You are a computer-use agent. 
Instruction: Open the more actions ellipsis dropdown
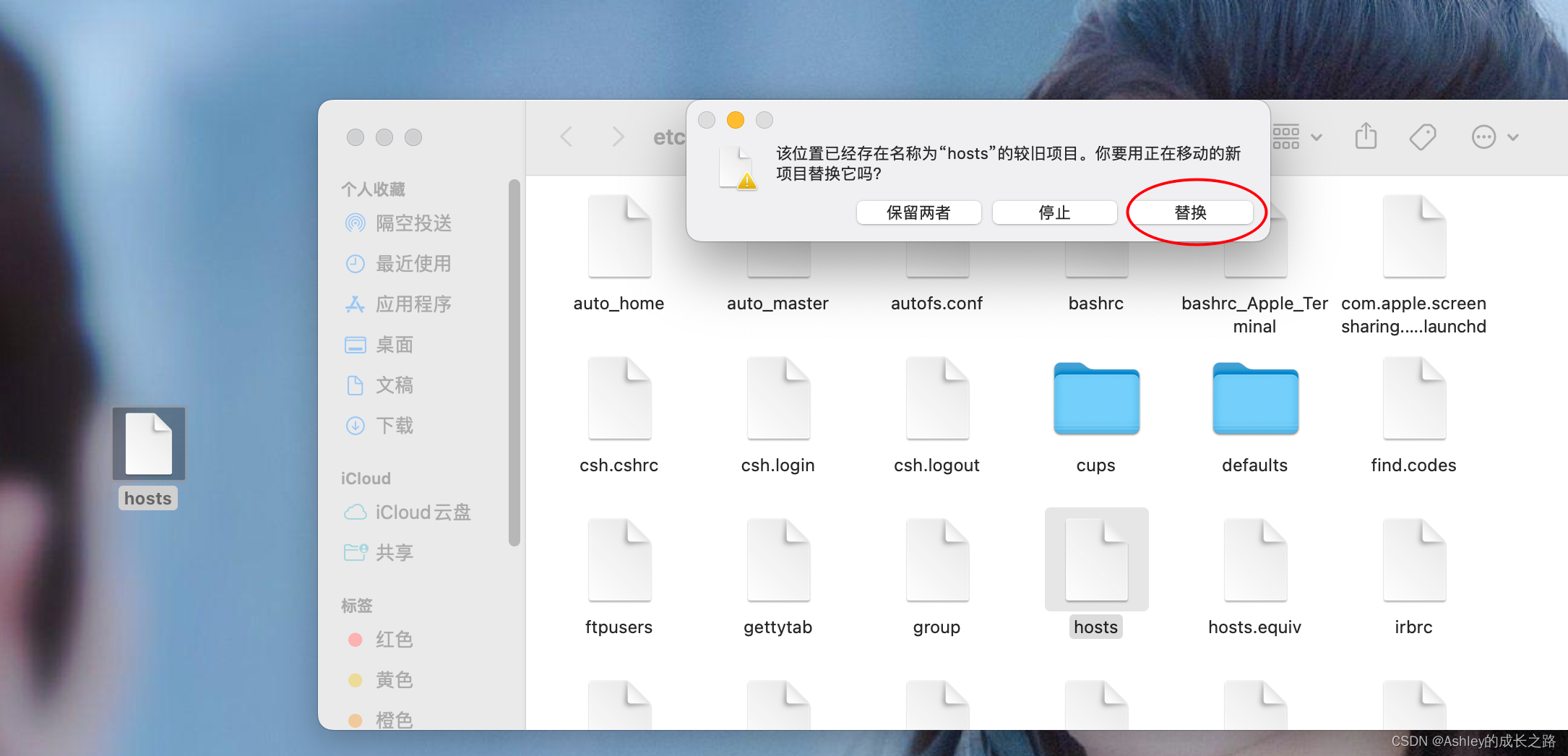coord(1483,137)
